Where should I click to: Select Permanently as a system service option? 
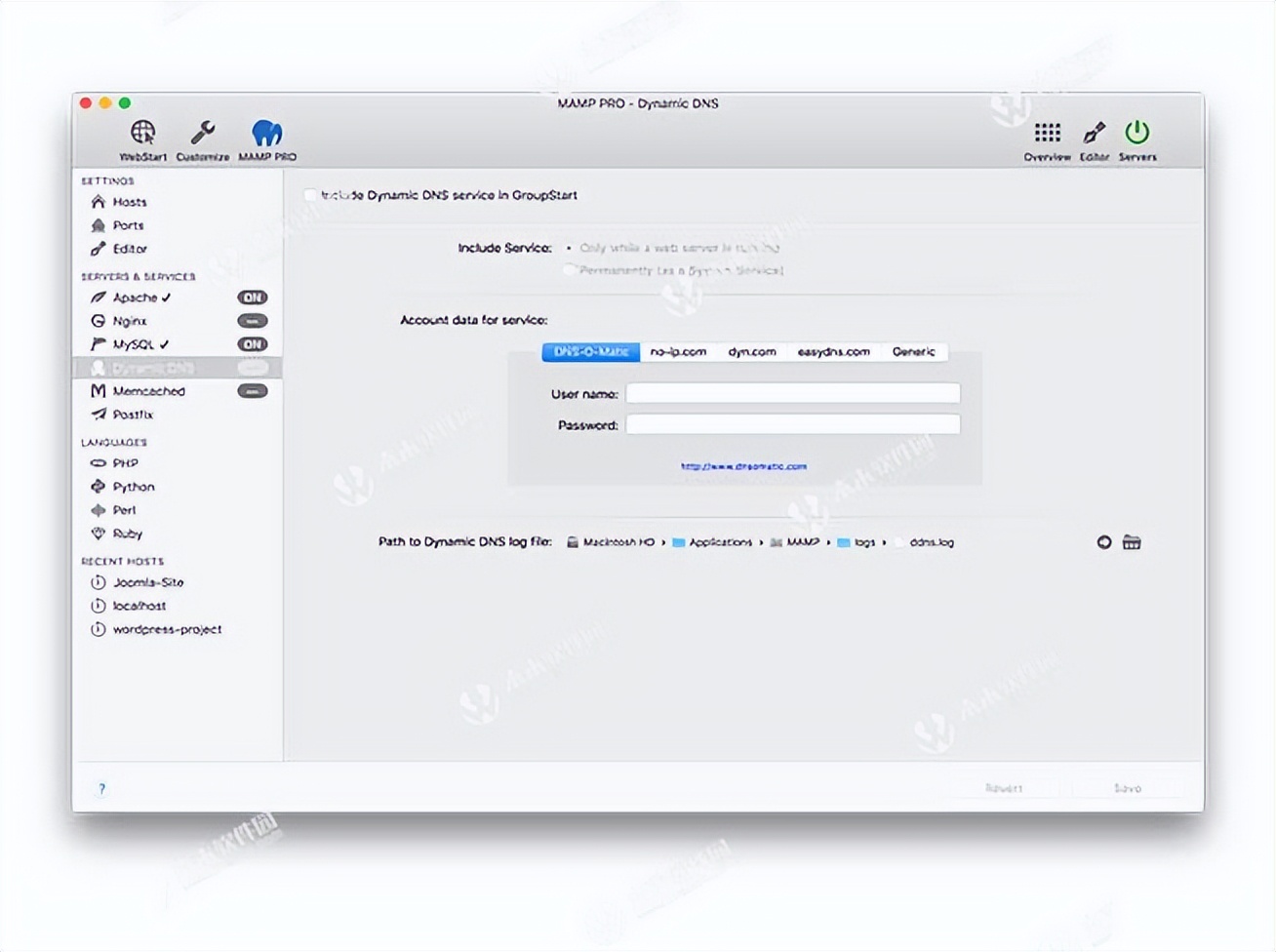569,270
